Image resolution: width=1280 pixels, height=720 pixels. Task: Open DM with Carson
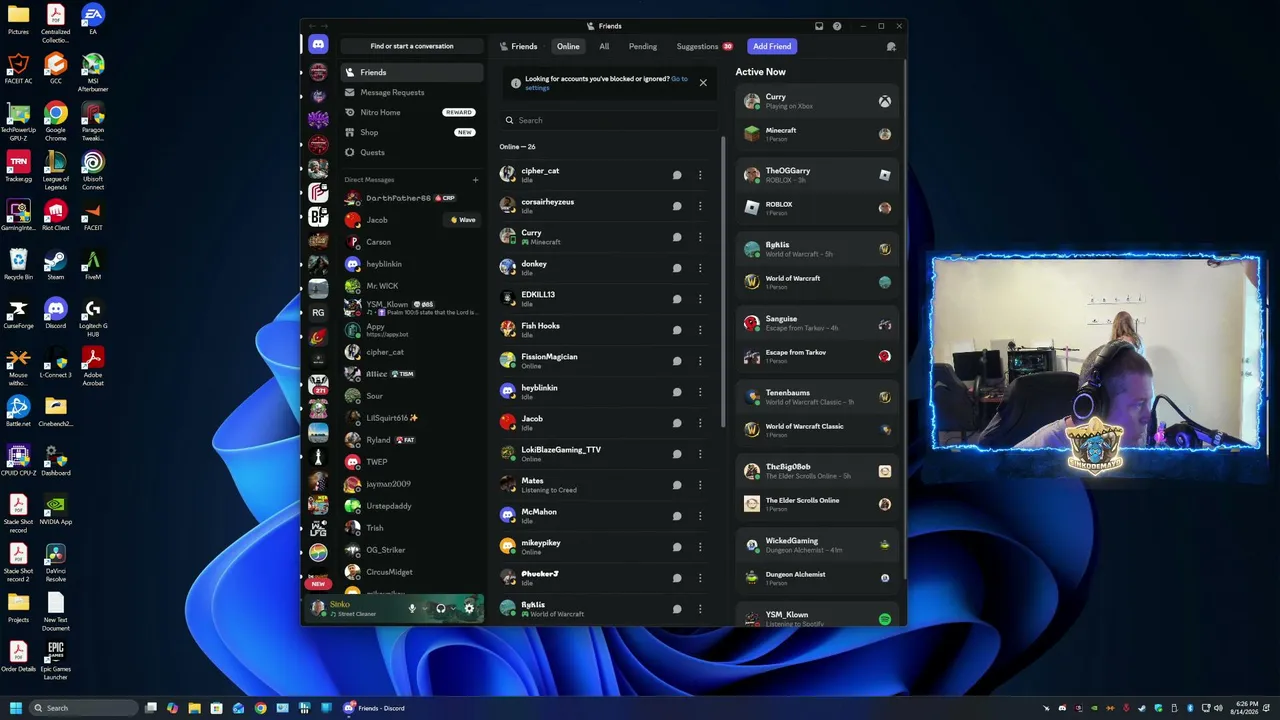point(412,242)
